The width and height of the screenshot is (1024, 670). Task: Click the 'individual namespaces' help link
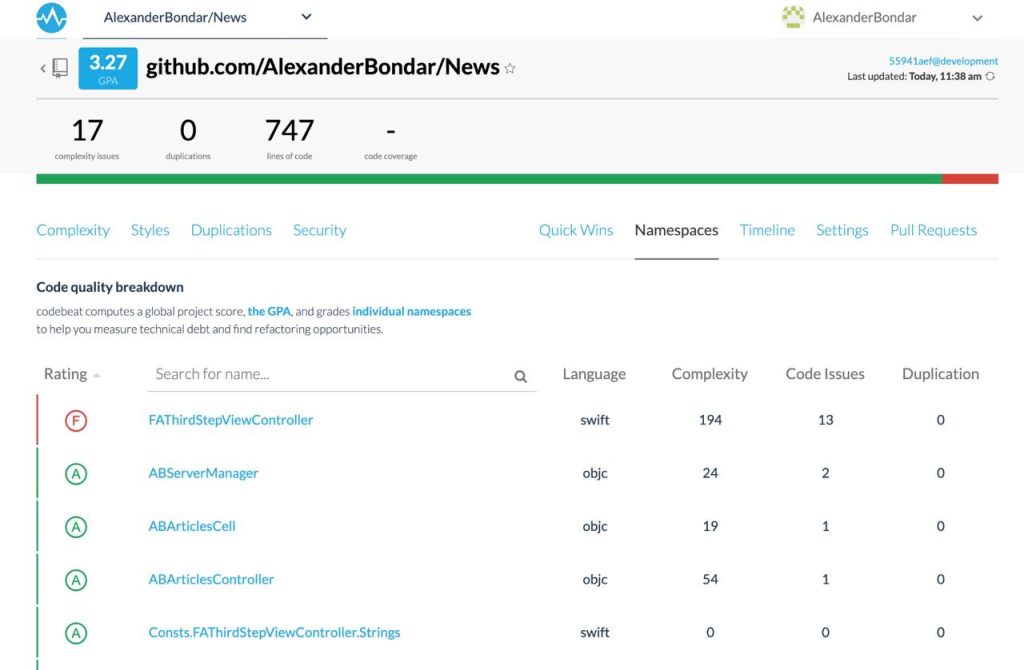[x=411, y=311]
